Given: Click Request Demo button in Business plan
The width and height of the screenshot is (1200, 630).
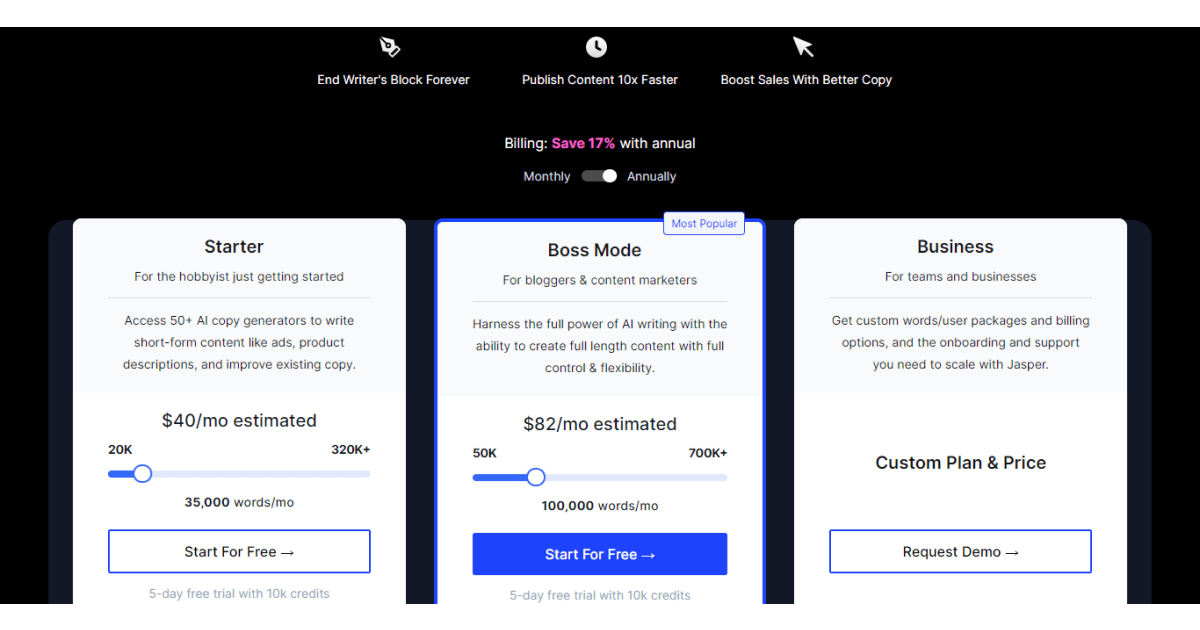Looking at the screenshot, I should (960, 552).
